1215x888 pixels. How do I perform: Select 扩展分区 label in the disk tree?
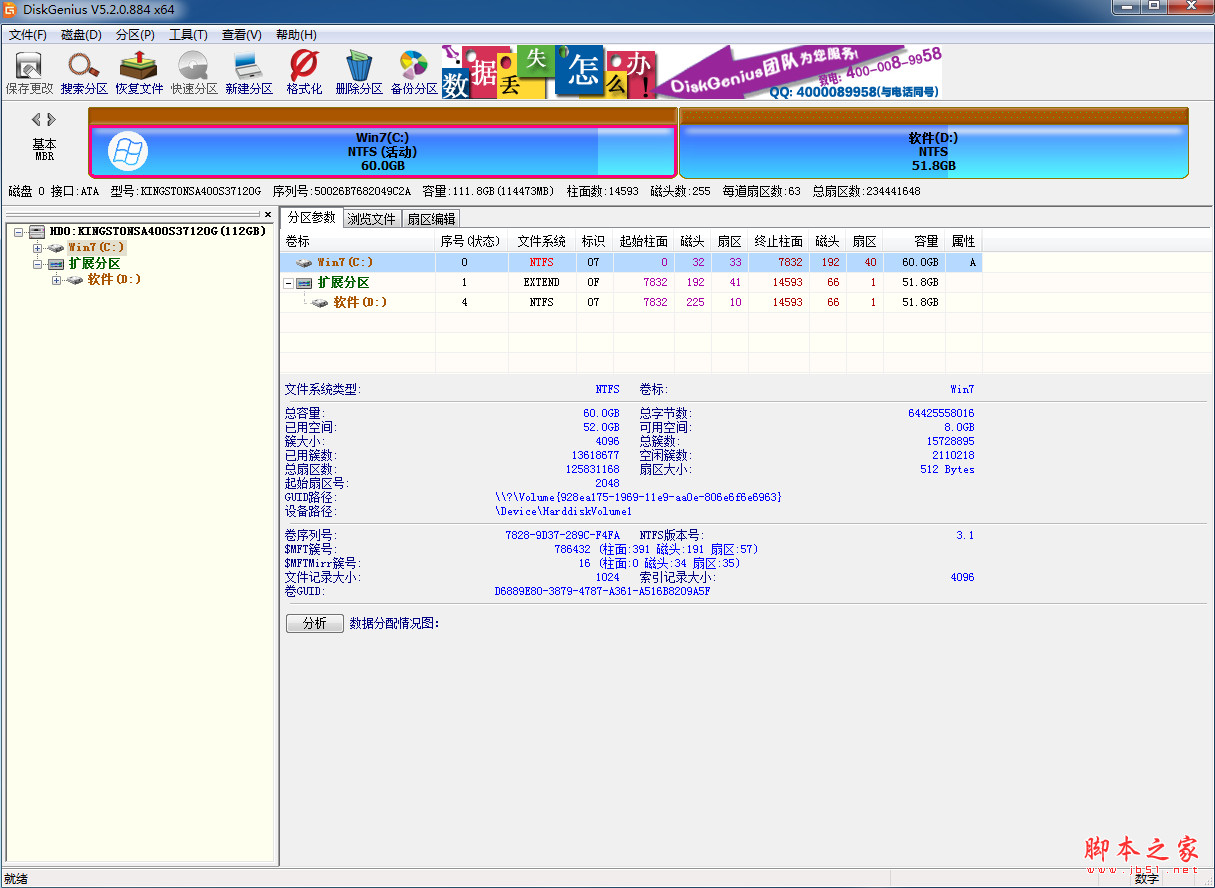pyautogui.click(x=95, y=264)
